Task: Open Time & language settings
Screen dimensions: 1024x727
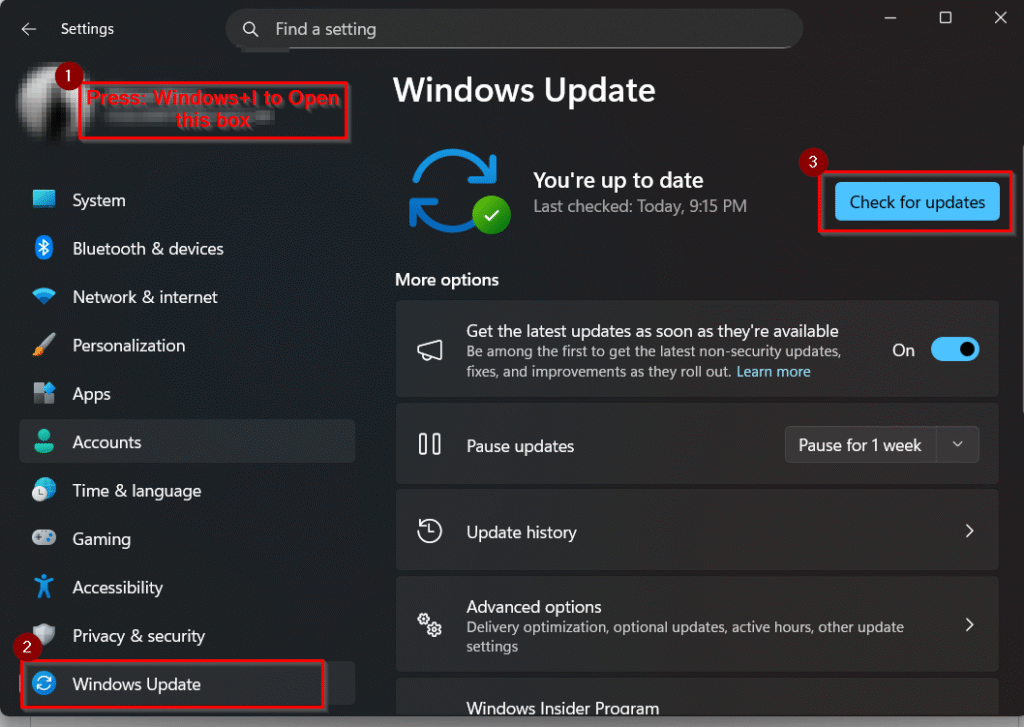Action: coord(187,490)
